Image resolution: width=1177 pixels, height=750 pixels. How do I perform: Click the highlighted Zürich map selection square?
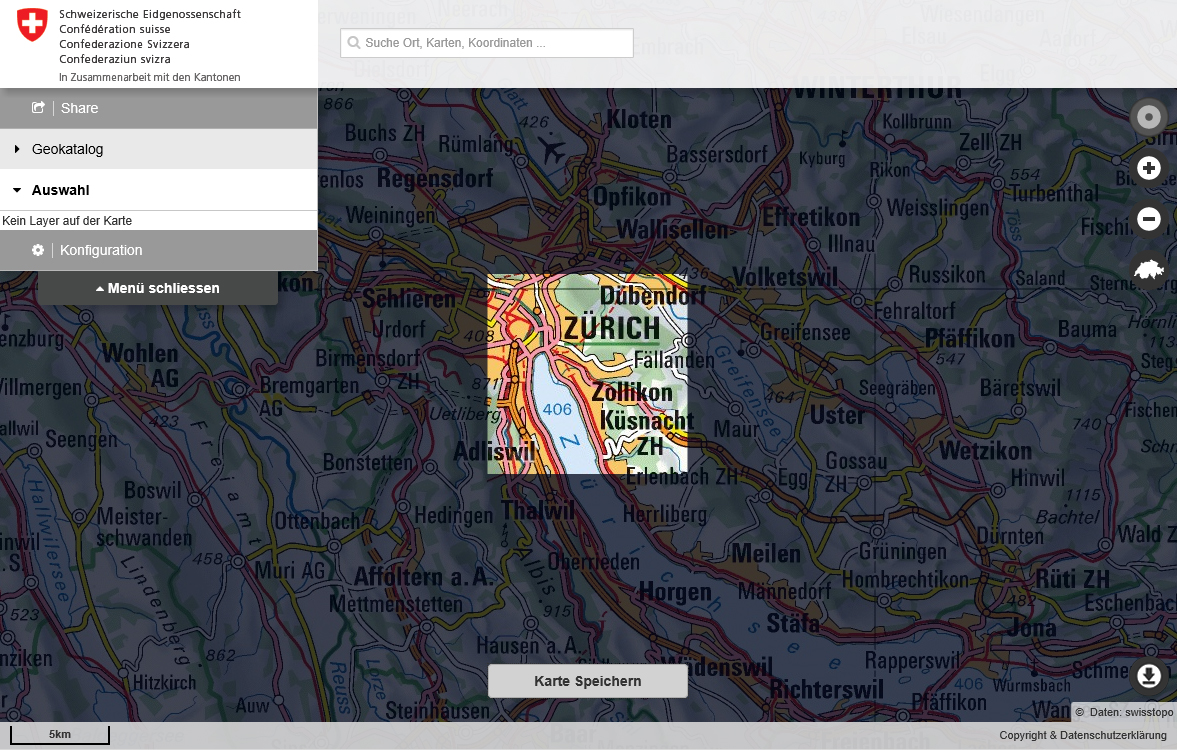tap(587, 374)
